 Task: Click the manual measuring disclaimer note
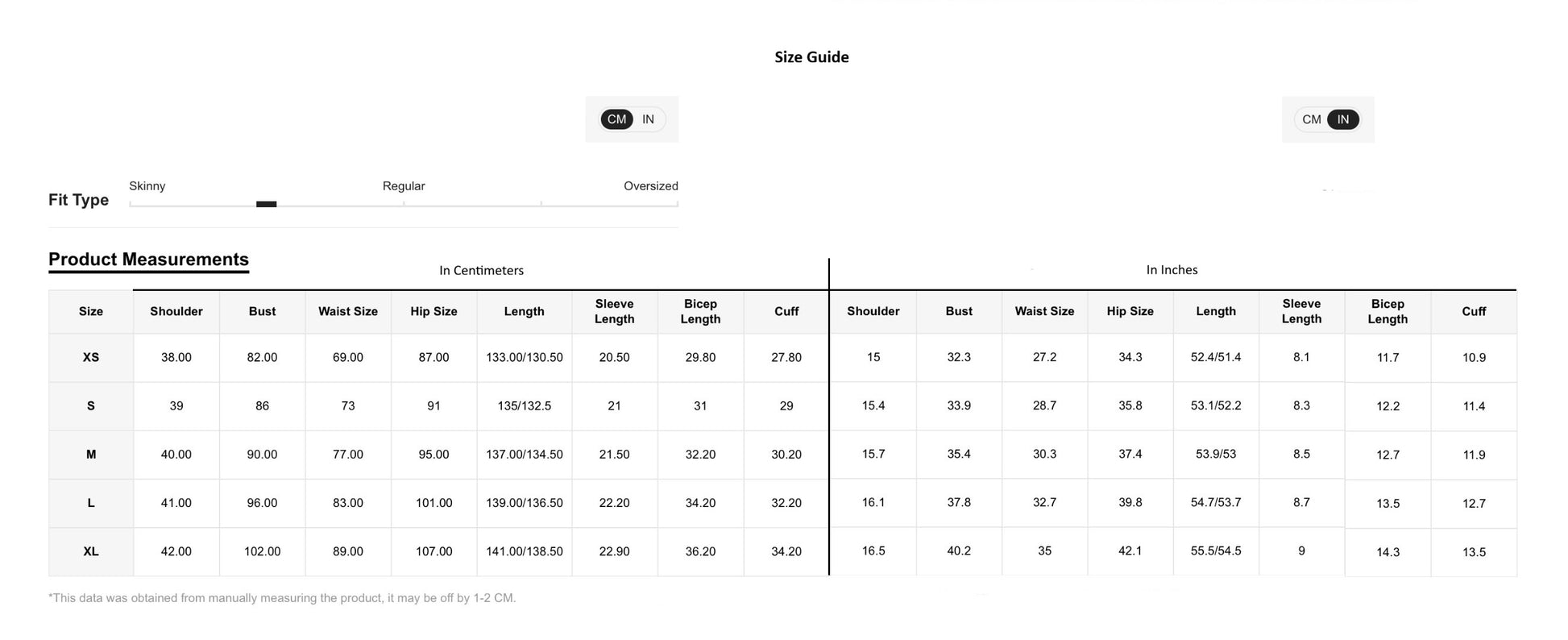click(x=282, y=598)
